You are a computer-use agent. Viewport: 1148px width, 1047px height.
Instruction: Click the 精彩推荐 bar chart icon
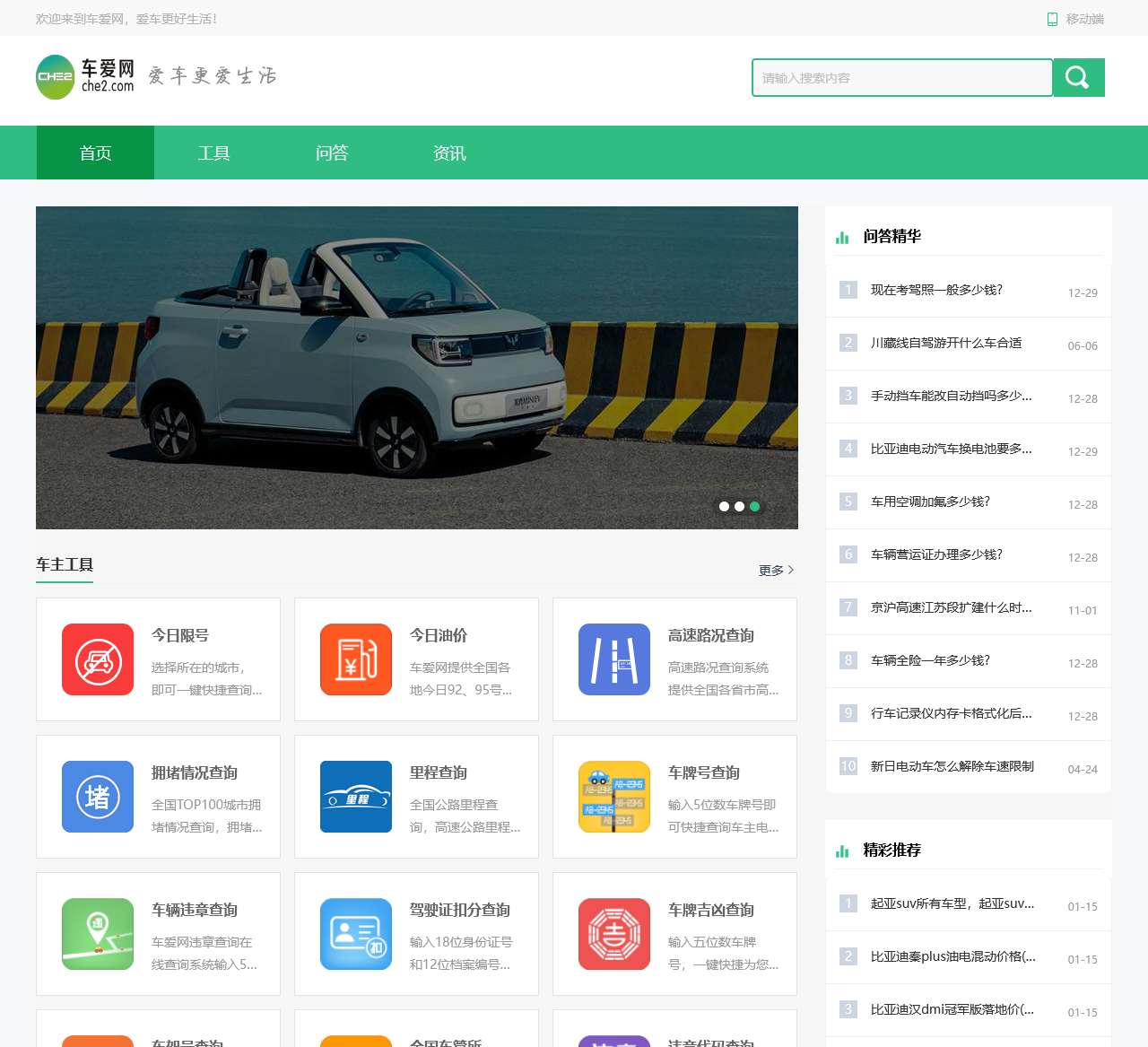click(x=842, y=851)
